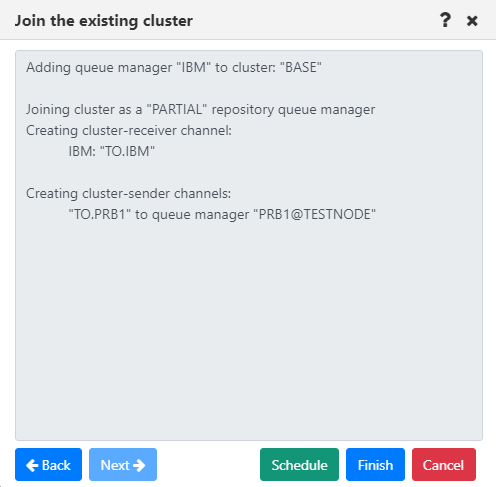The height and width of the screenshot is (487, 496).
Task: Click "PRB1@TESTNODE" queue manager text
Action: pos(315,214)
